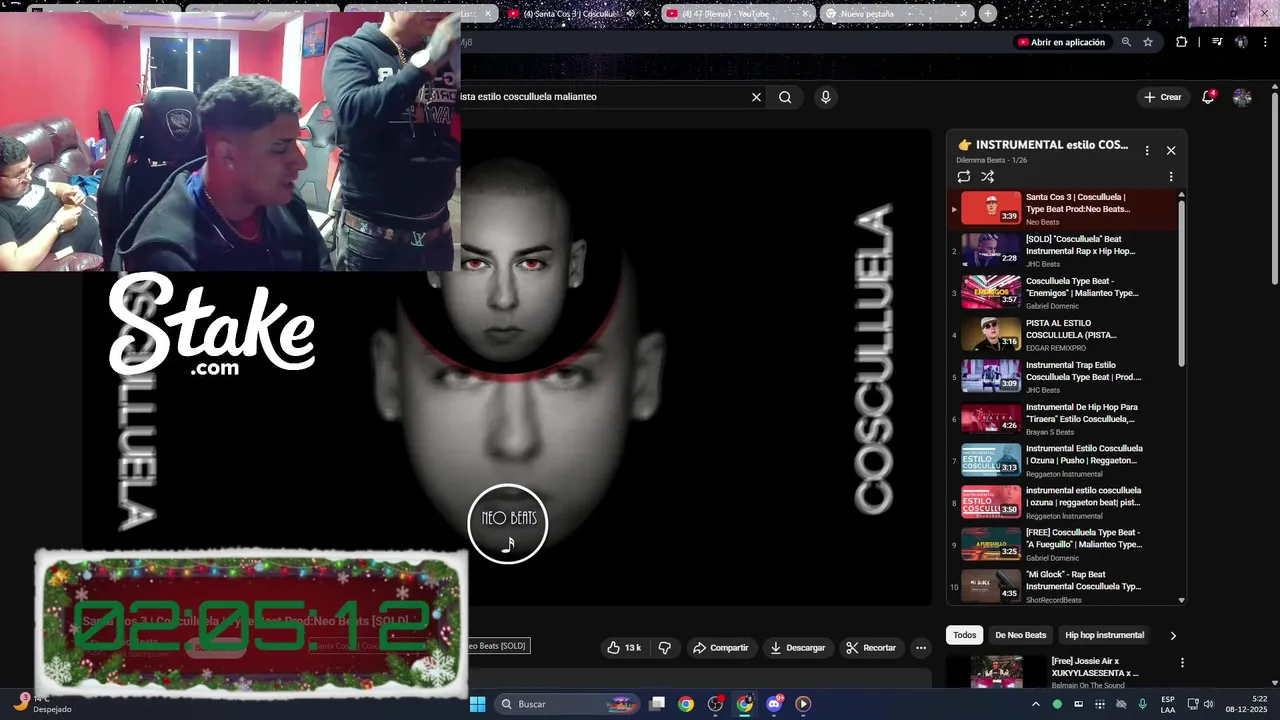Play instrumental estilo cosculluela ozuna reggaeton item
The image size is (1280, 720).
coord(1064,502)
